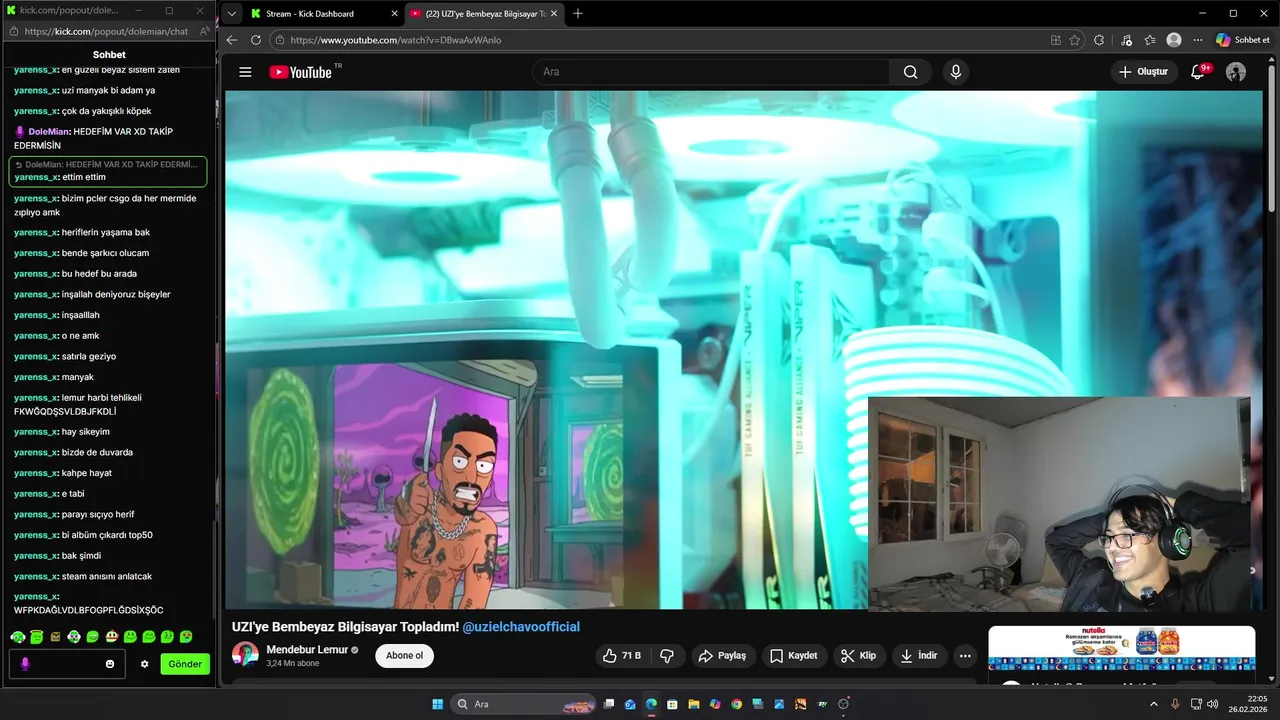The width and height of the screenshot is (1280, 720).
Task: Start voice search with the microphone icon
Action: 956,72
